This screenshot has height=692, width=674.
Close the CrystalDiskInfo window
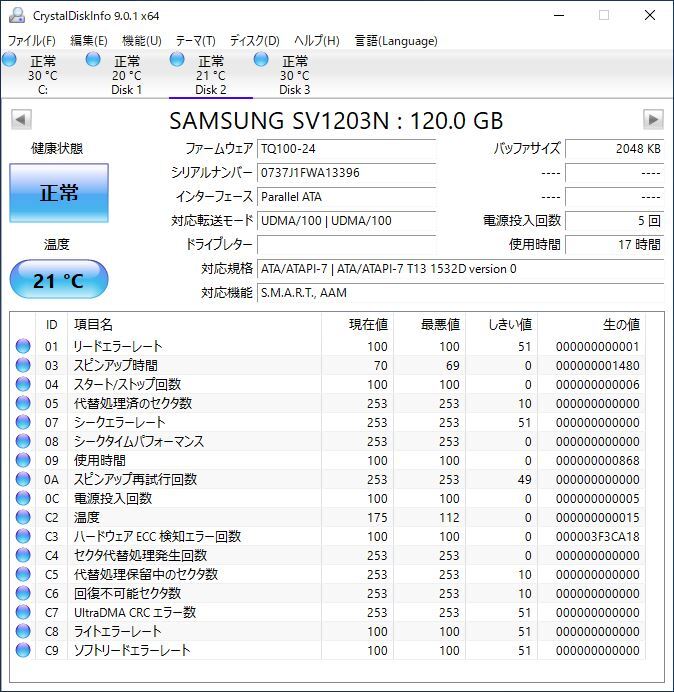click(x=650, y=15)
